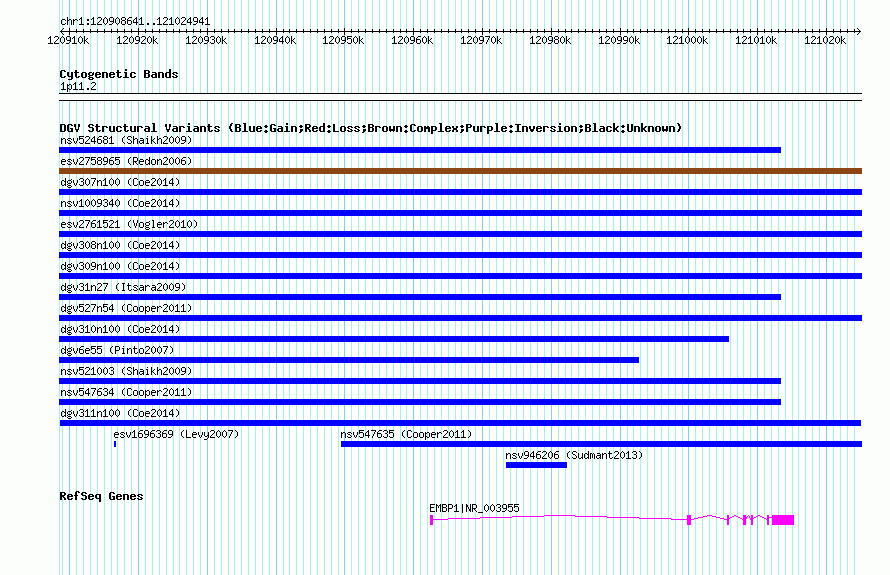This screenshot has width=890, height=575.
Task: Select the esv2761521 (Vogler2010) label
Action: (x=129, y=224)
